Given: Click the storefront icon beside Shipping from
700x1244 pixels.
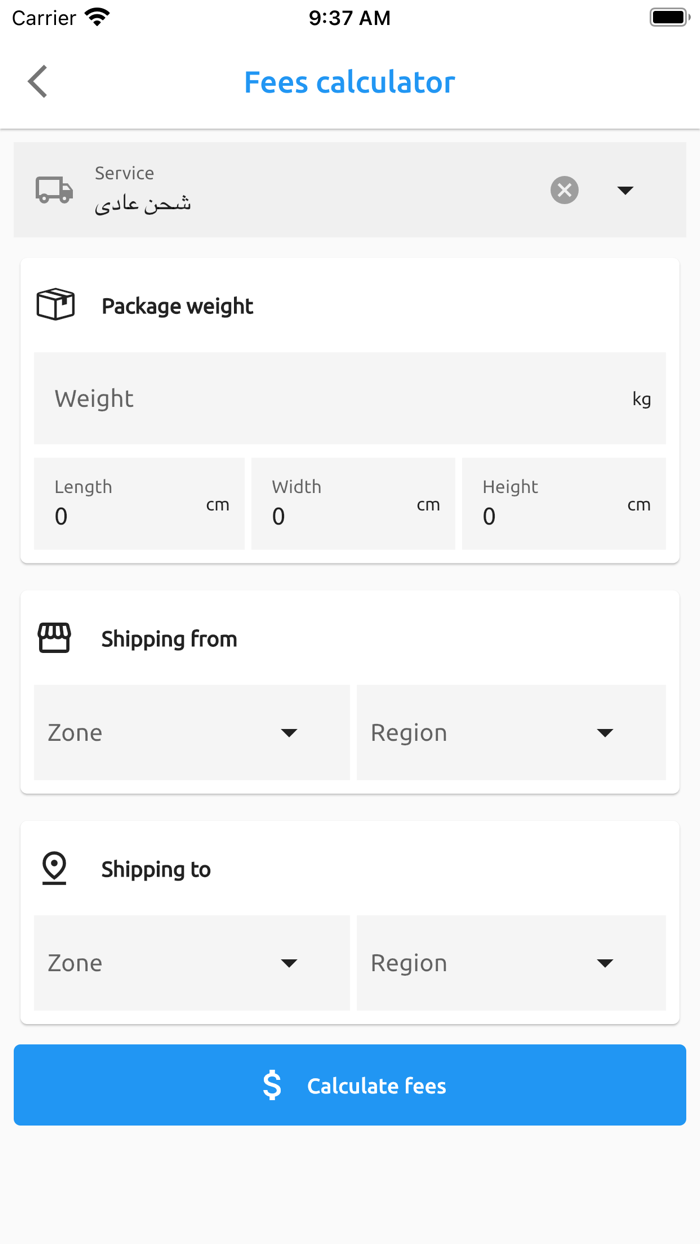Looking at the screenshot, I should 55,637.
